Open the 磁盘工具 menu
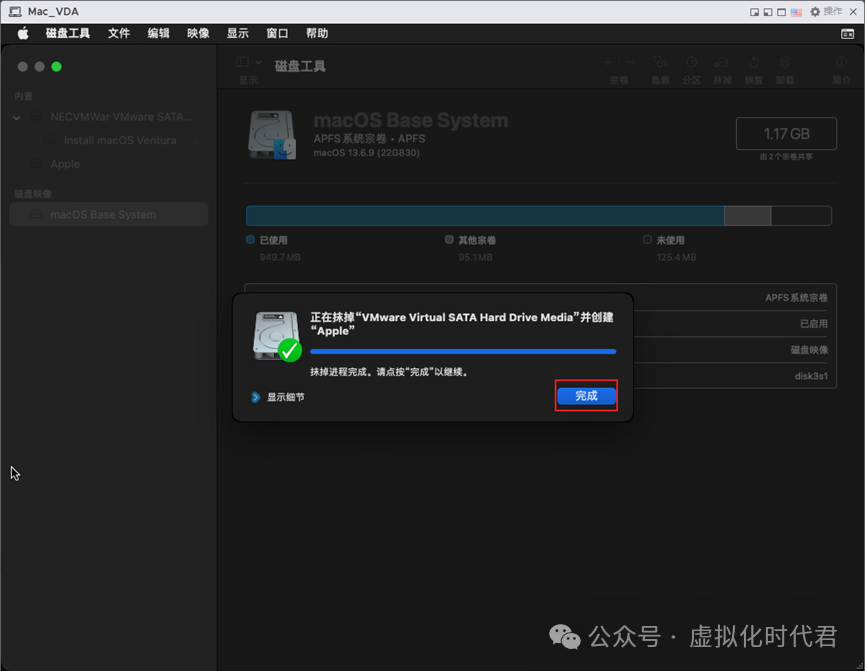This screenshot has height=671, width=865. (67, 34)
